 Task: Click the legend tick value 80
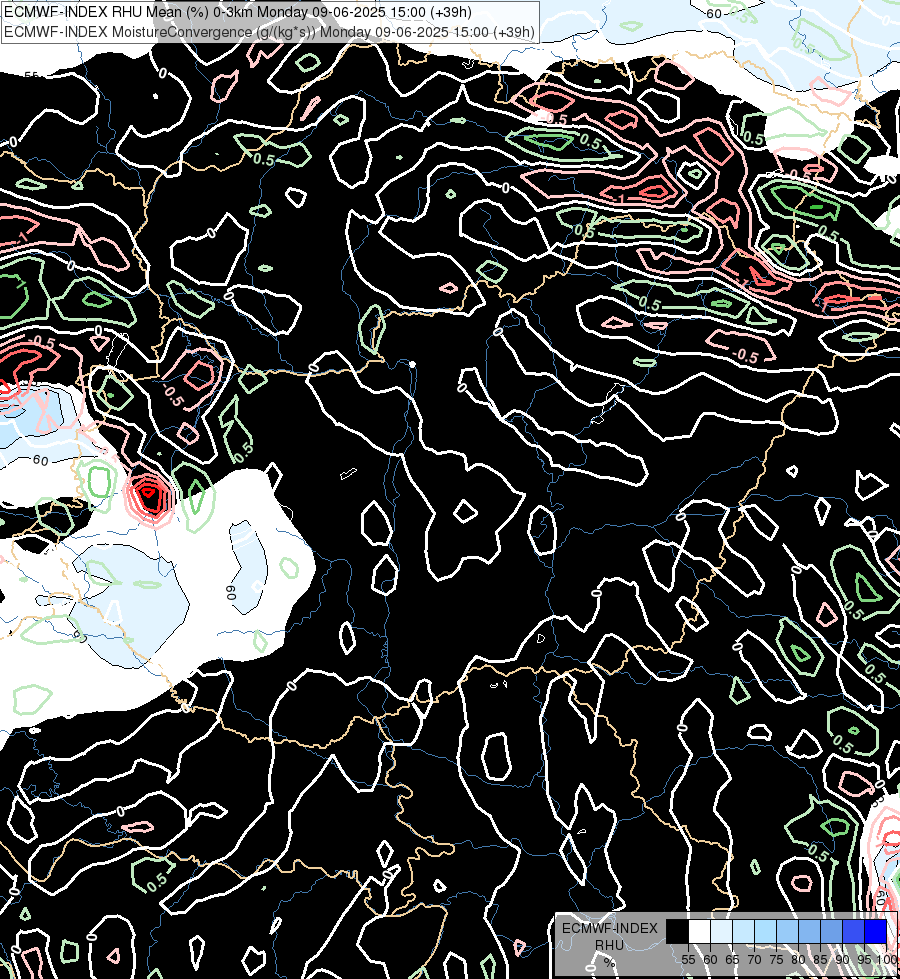(x=798, y=960)
